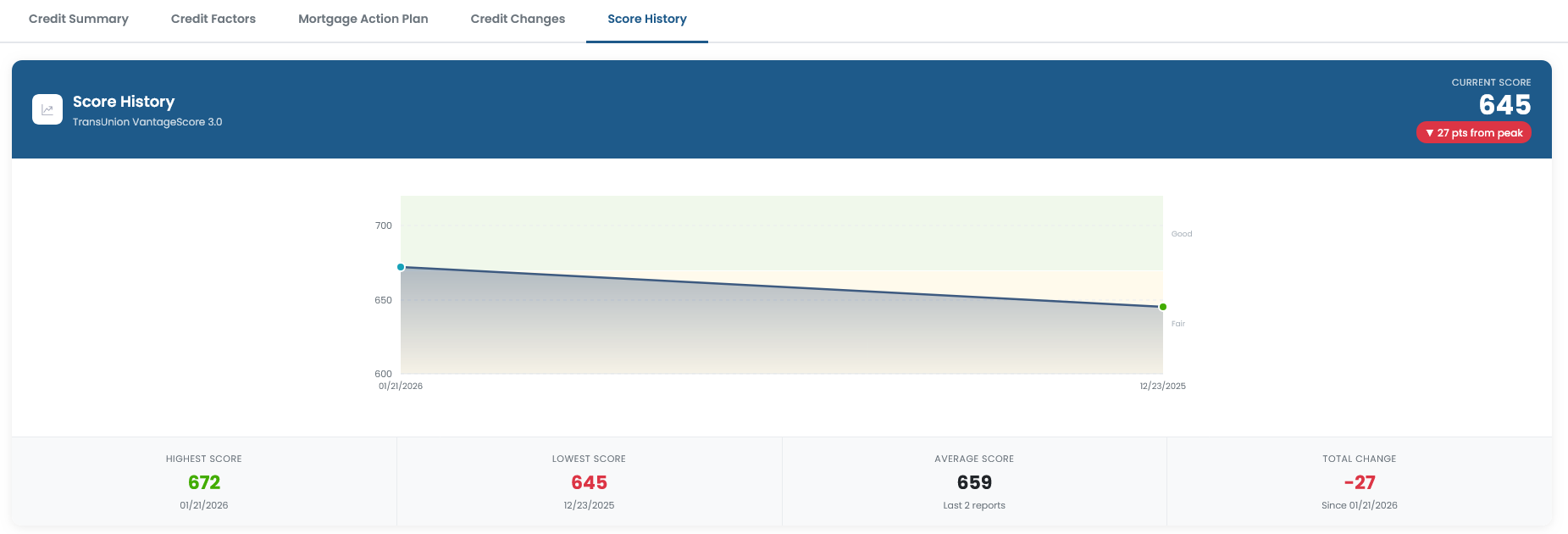The height and width of the screenshot is (534, 1568).
Task: Click the Total Change -27 stat
Action: point(1359,481)
